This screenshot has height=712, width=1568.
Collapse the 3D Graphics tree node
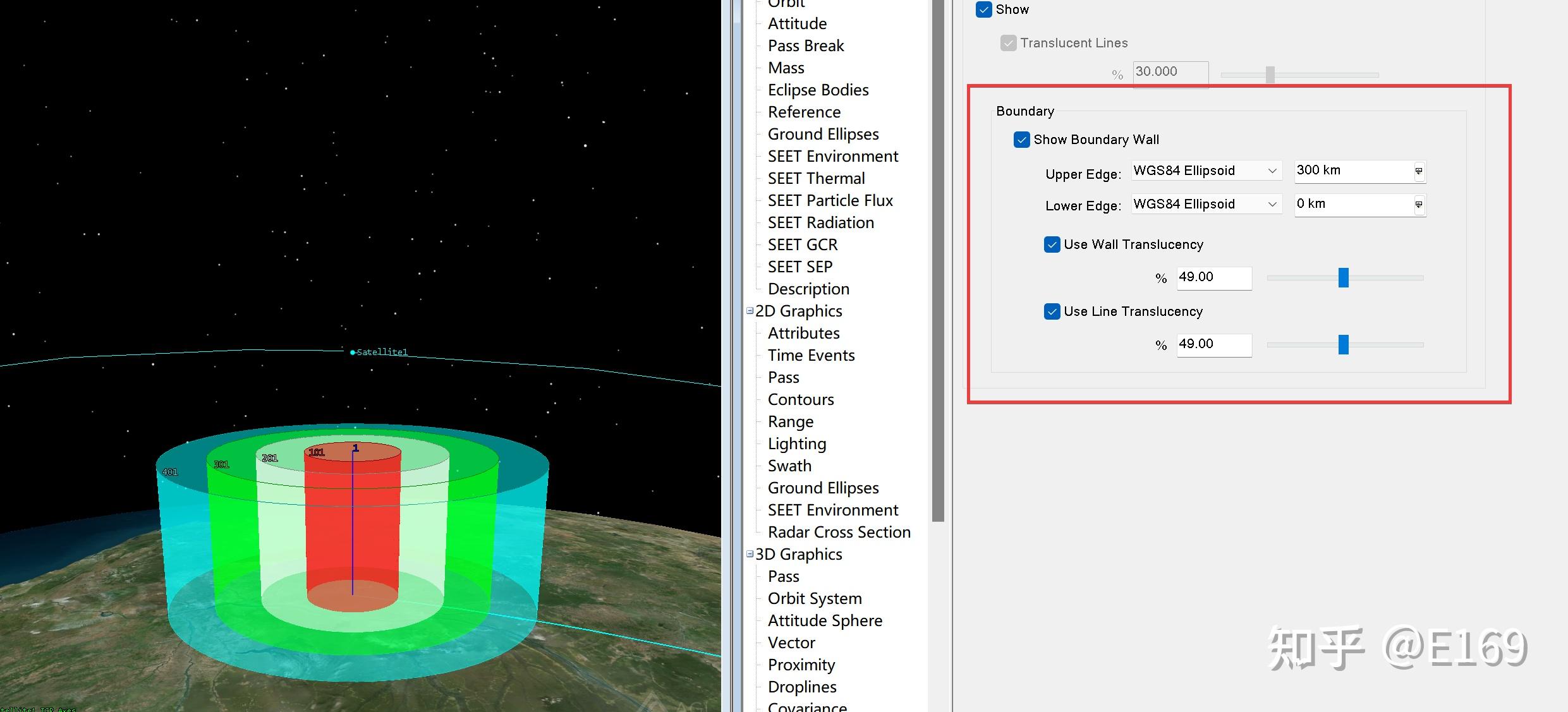point(750,554)
